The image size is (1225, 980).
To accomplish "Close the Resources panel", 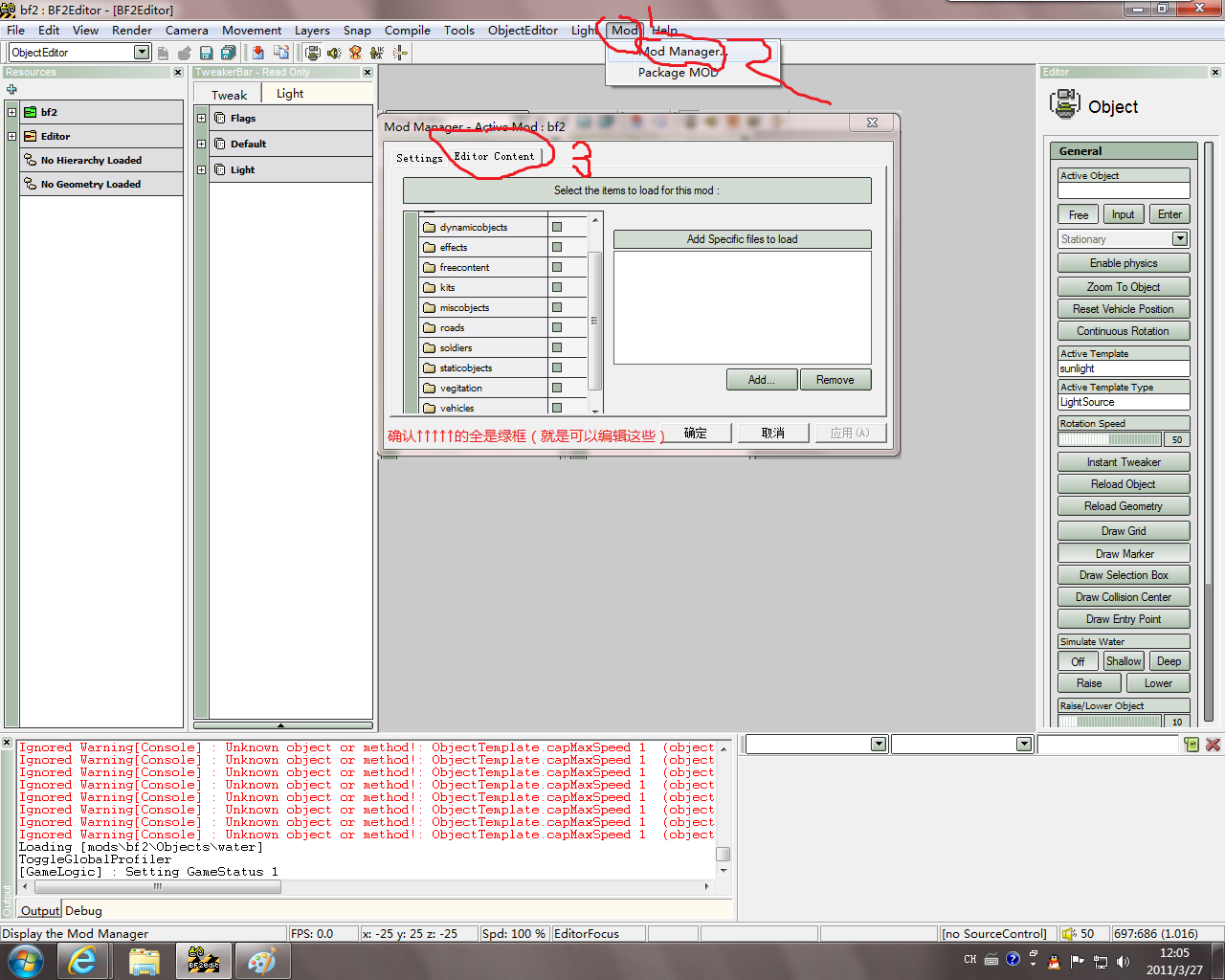I will pos(178,73).
